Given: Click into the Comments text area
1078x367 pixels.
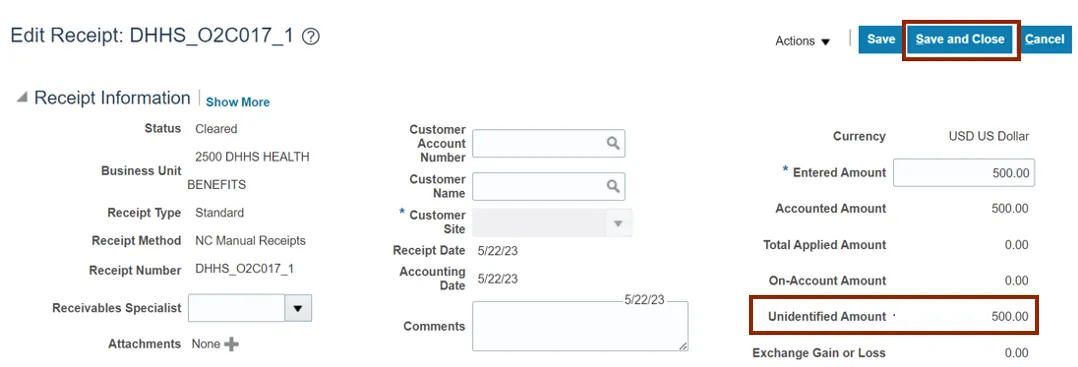Looking at the screenshot, I should pos(580,326).
